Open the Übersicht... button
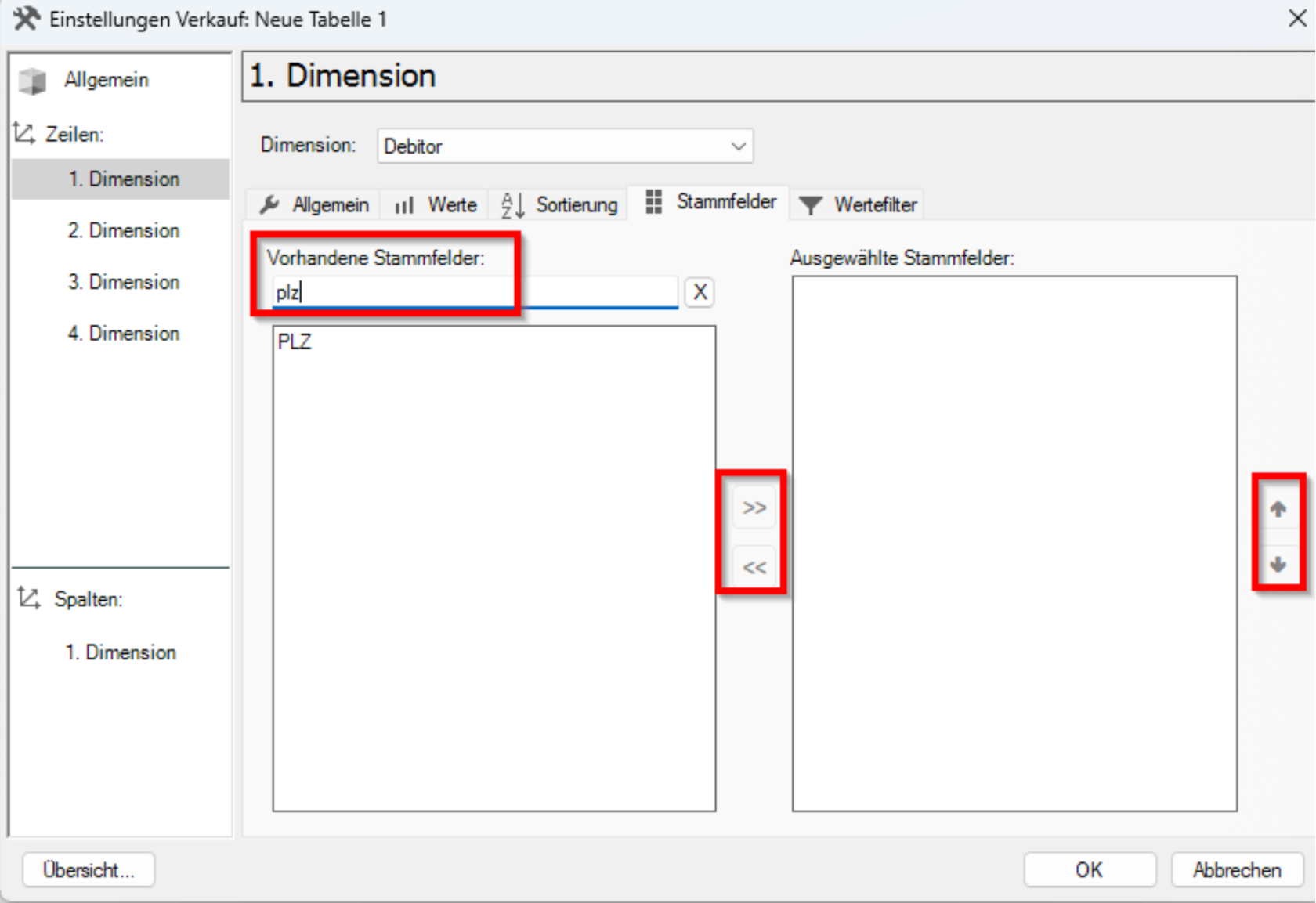Image resolution: width=1316 pixels, height=903 pixels. click(x=89, y=870)
